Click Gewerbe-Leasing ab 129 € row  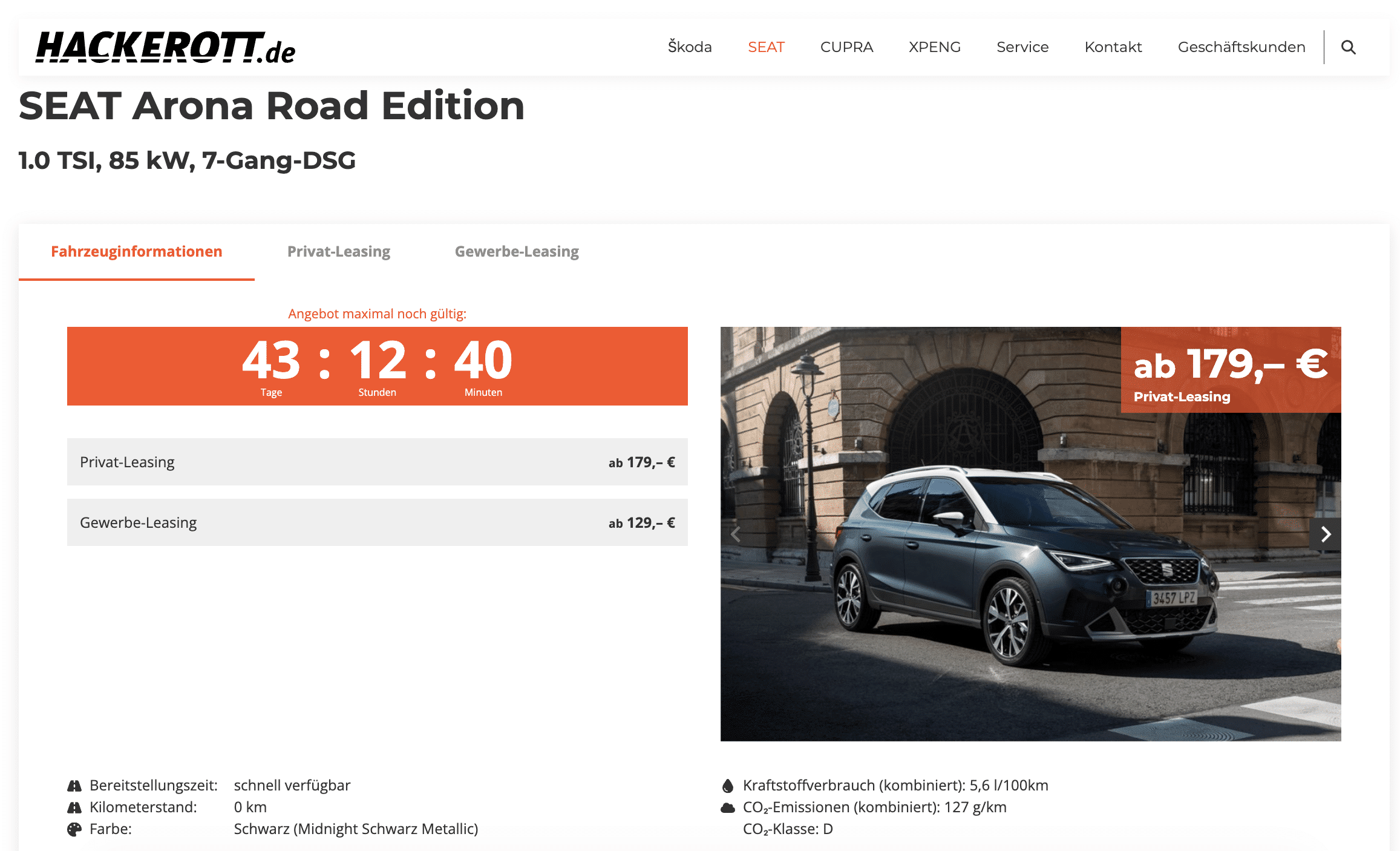tap(378, 522)
